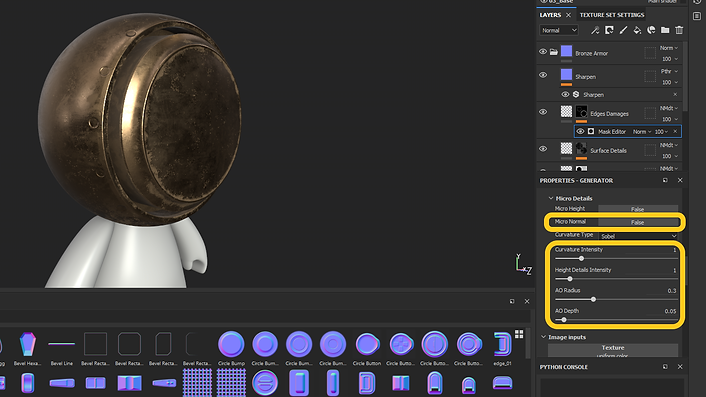Close the Layers tab

click(x=568, y=15)
